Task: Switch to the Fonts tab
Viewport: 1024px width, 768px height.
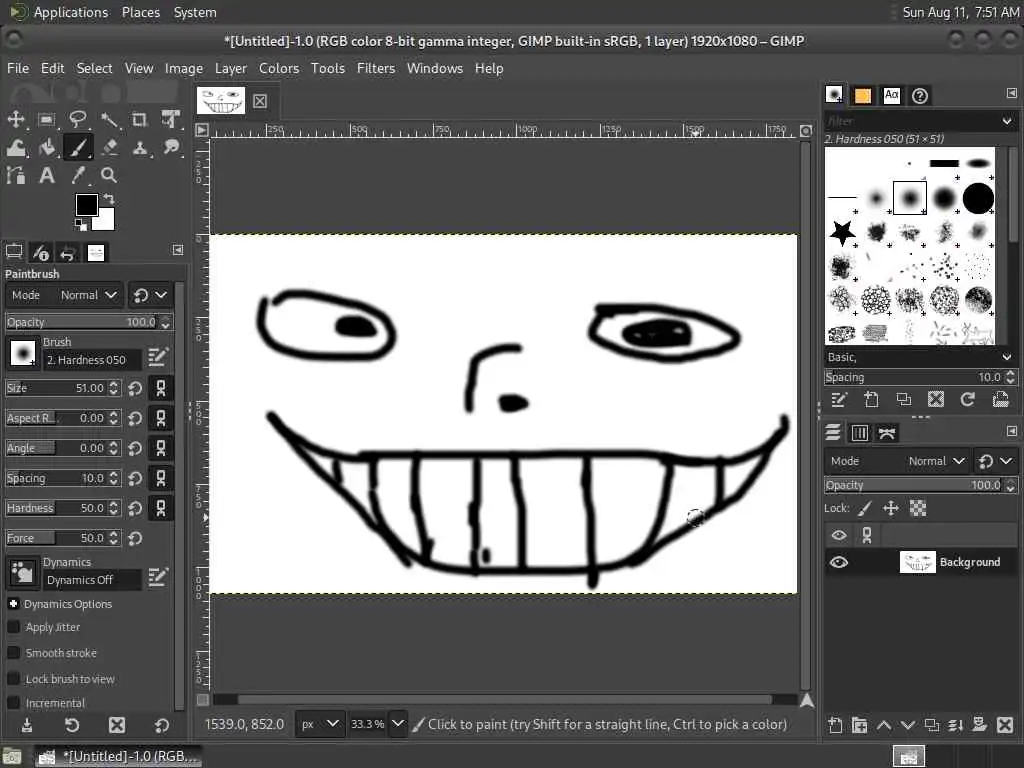Action: 891,96
